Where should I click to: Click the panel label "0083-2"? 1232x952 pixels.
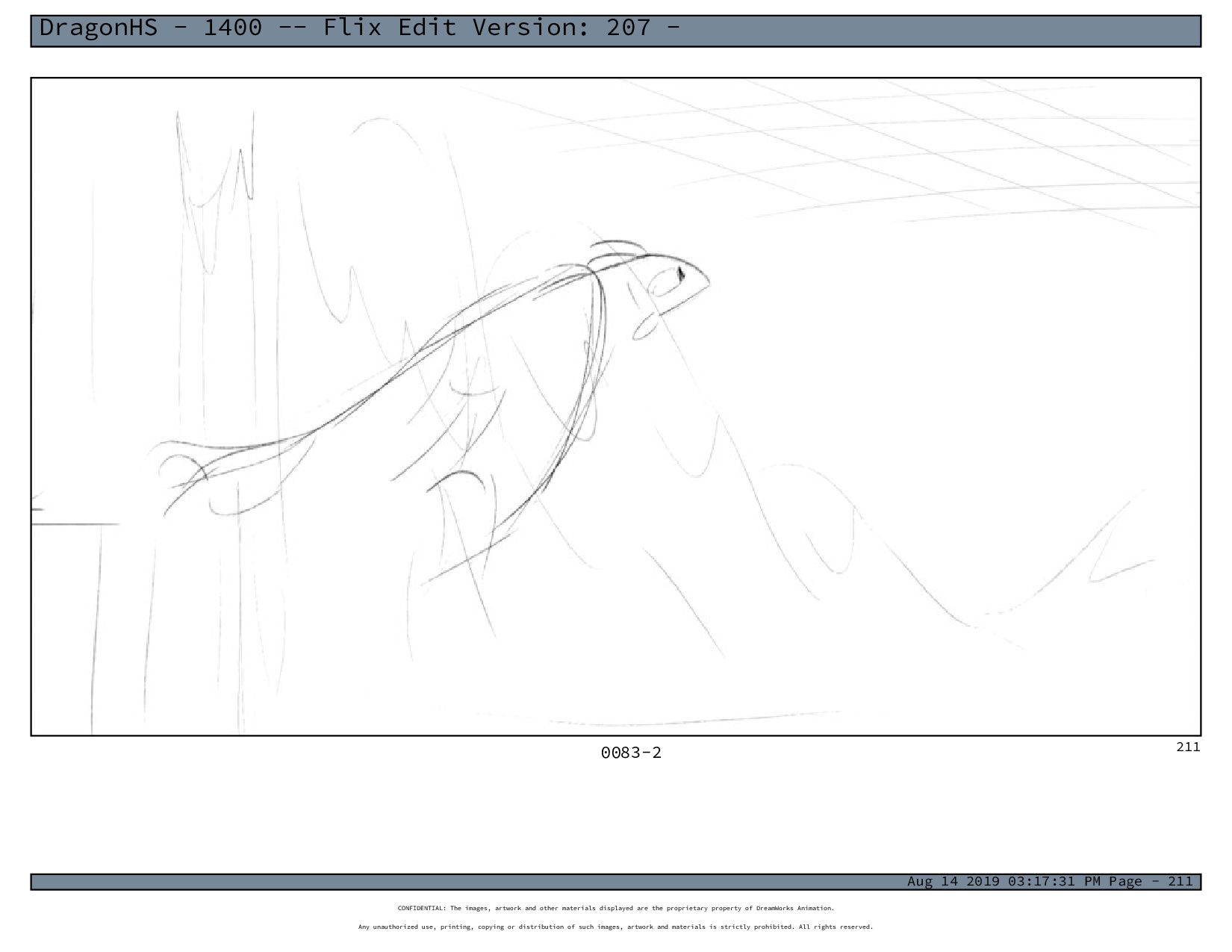631,753
